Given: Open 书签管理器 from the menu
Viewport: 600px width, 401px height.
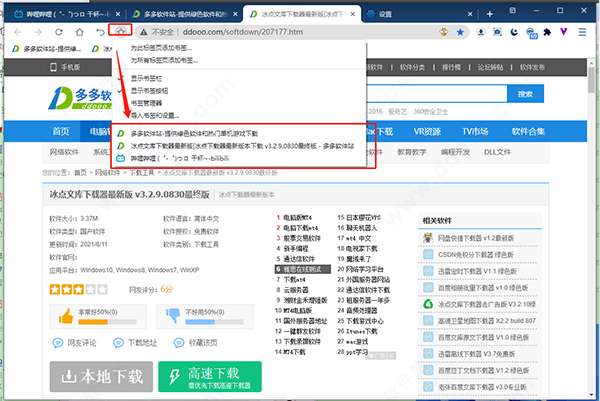Looking at the screenshot, I should pos(146,103).
